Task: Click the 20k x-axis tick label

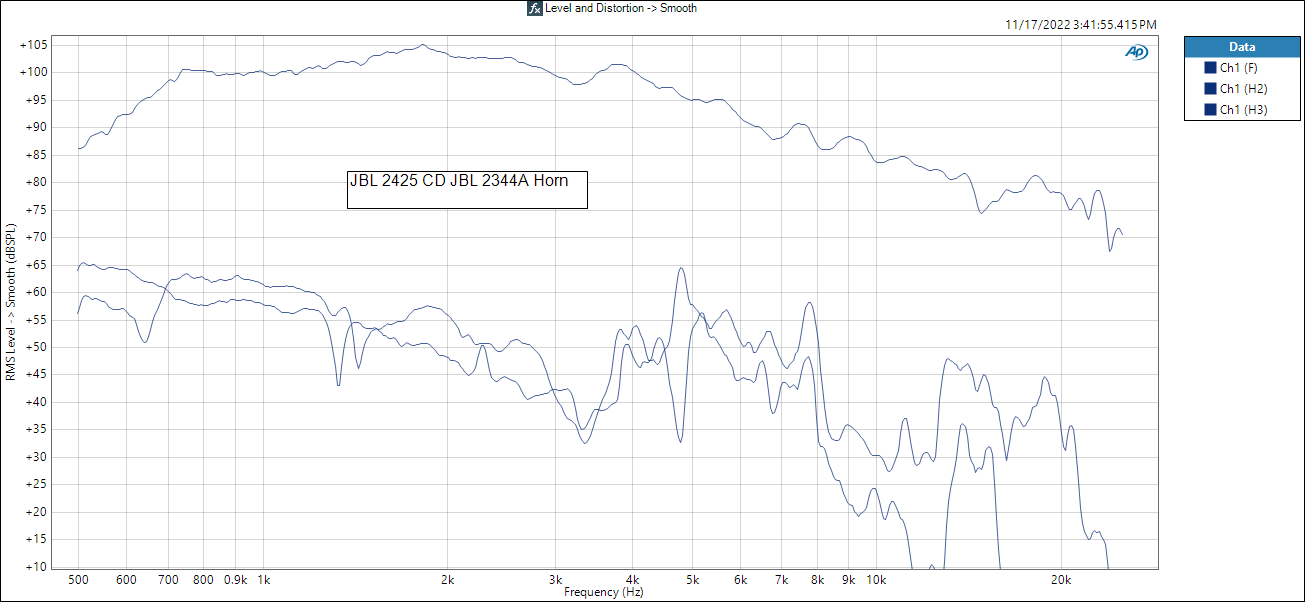Action: 1061,580
